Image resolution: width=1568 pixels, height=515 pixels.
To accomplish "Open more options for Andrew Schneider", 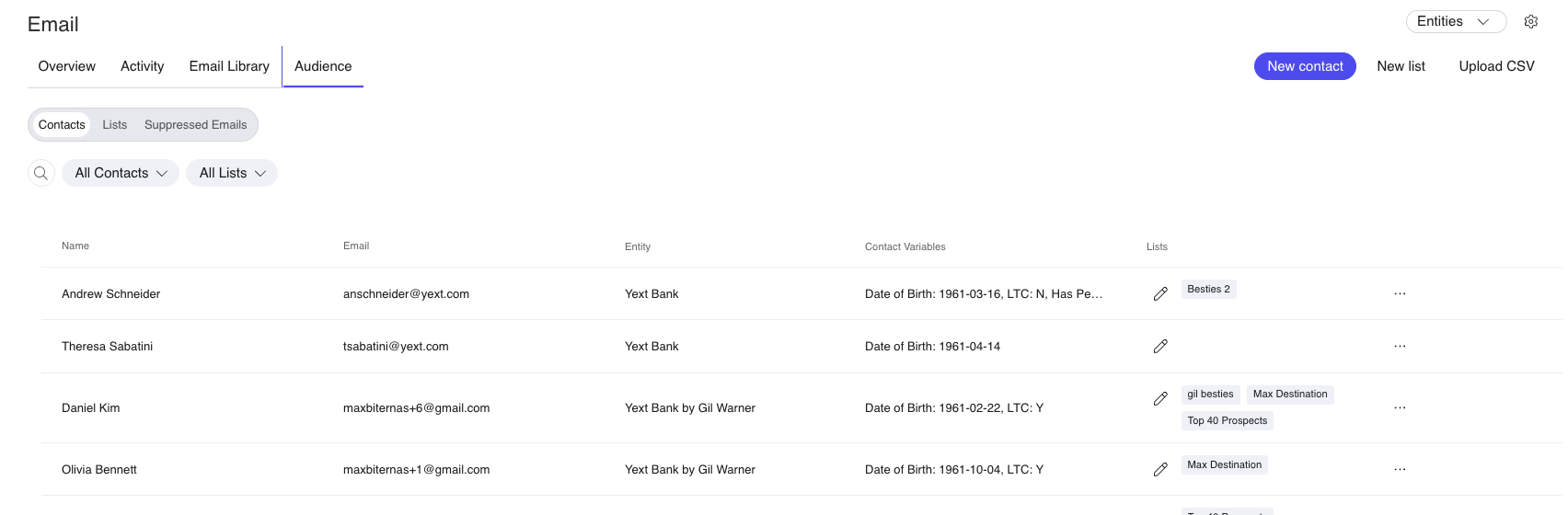I will pos(1400,293).
